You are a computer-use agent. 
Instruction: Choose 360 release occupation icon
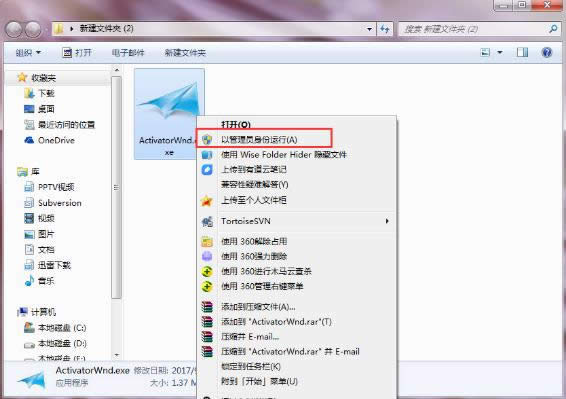pos(207,242)
